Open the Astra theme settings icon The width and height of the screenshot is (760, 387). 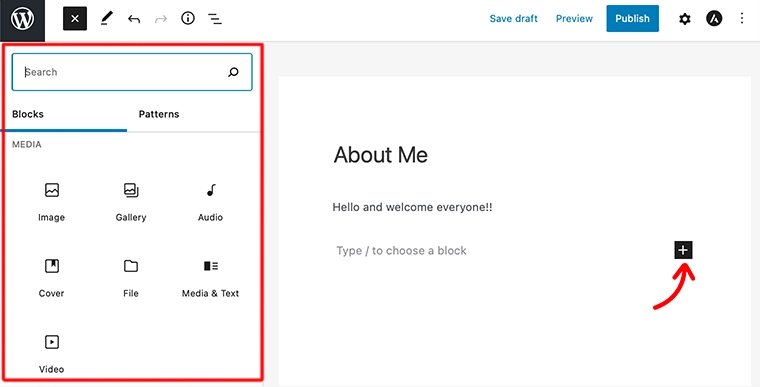[x=714, y=19]
